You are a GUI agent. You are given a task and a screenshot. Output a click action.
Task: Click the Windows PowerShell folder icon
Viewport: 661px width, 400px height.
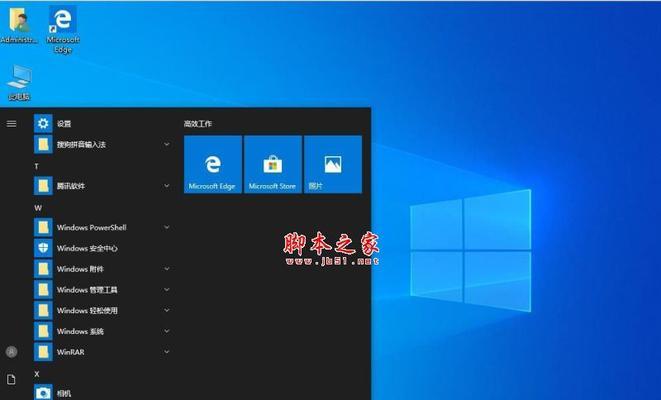(x=43, y=228)
